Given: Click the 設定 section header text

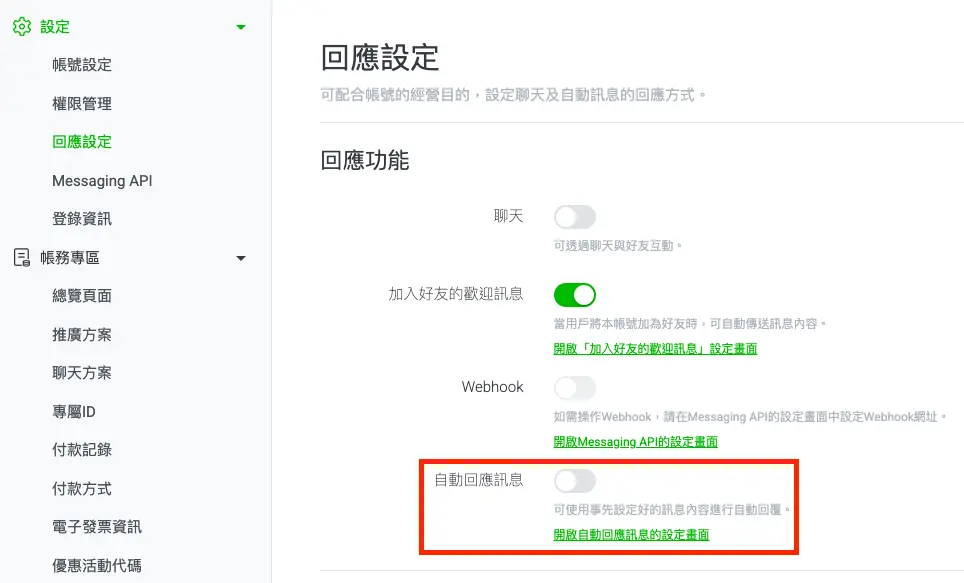Looking at the screenshot, I should [x=55, y=26].
